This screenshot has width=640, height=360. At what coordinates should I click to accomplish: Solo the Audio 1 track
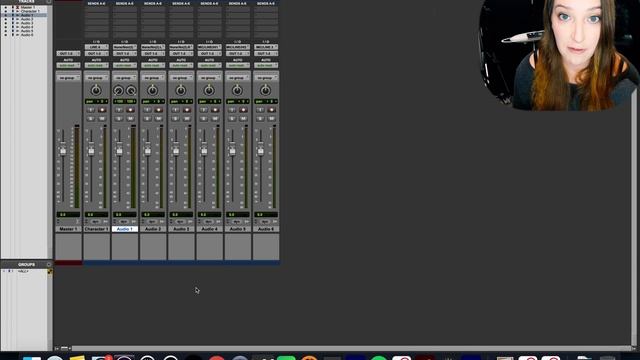119,119
